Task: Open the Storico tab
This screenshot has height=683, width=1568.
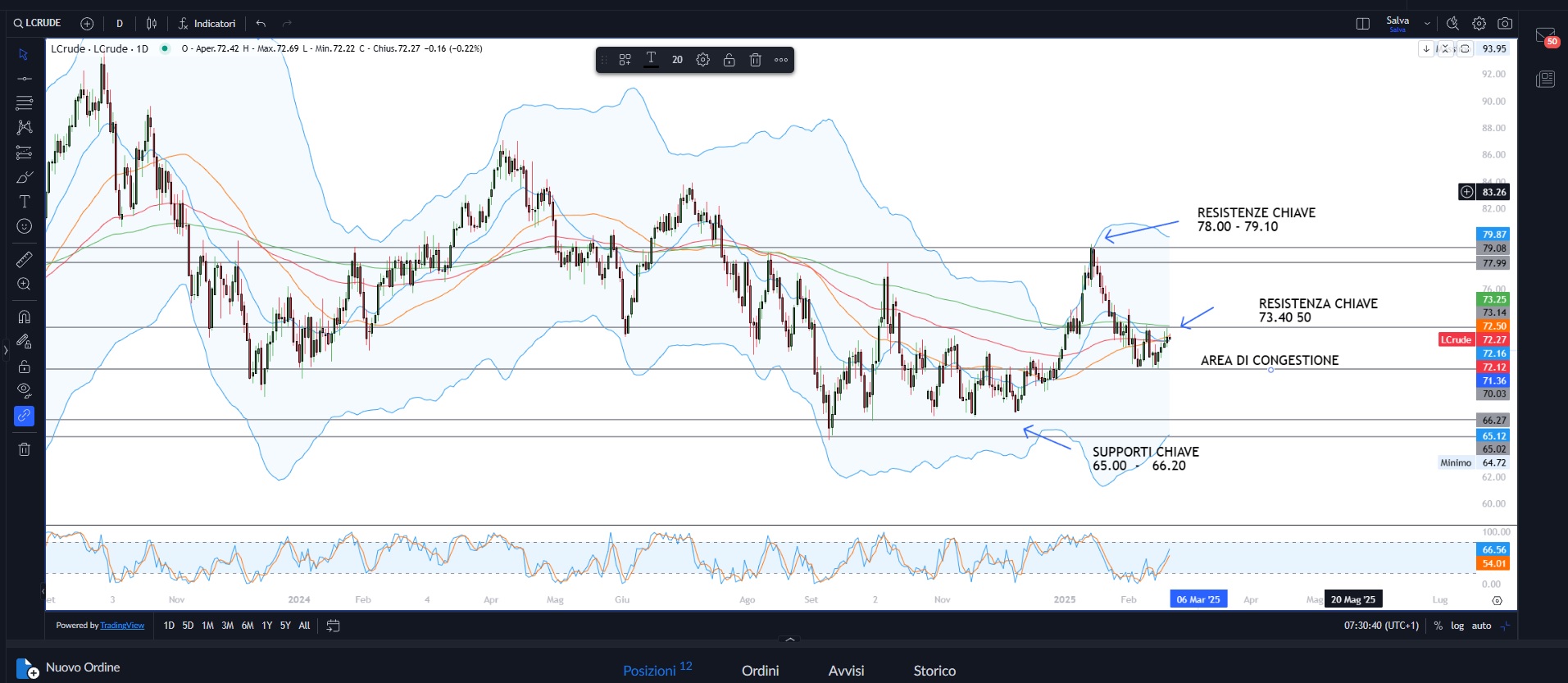Action: pos(934,671)
